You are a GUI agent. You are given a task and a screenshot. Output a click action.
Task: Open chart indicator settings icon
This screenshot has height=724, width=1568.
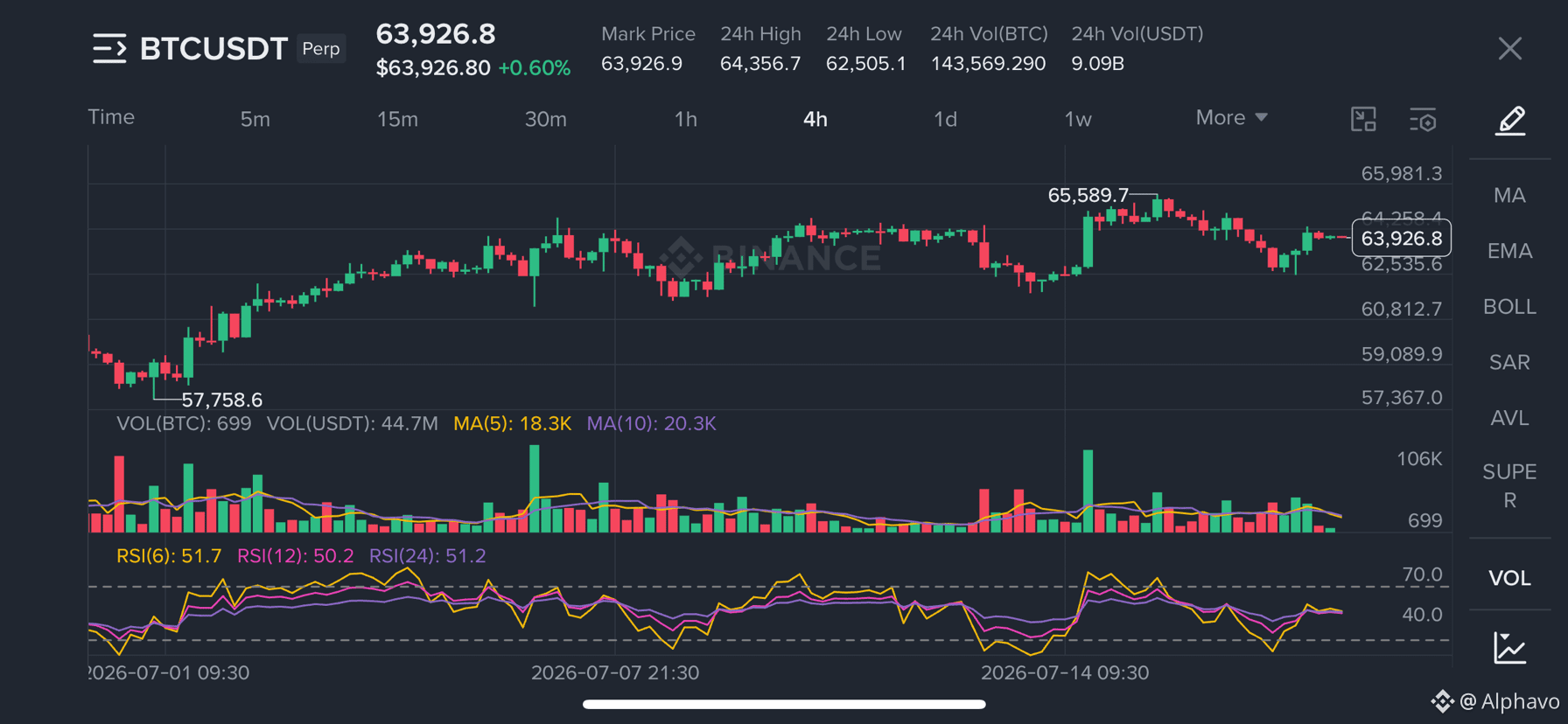[x=1423, y=120]
